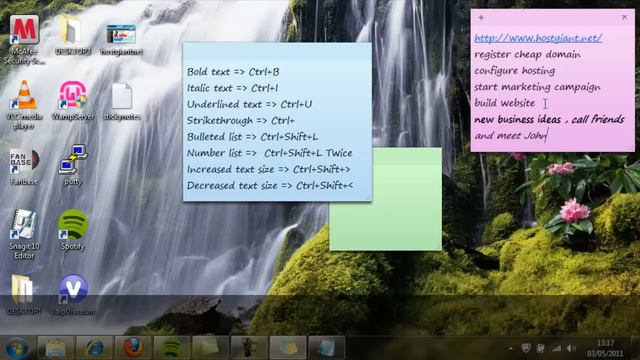Open Firefox from the taskbar
The height and width of the screenshot is (360, 640).
pyautogui.click(x=133, y=348)
